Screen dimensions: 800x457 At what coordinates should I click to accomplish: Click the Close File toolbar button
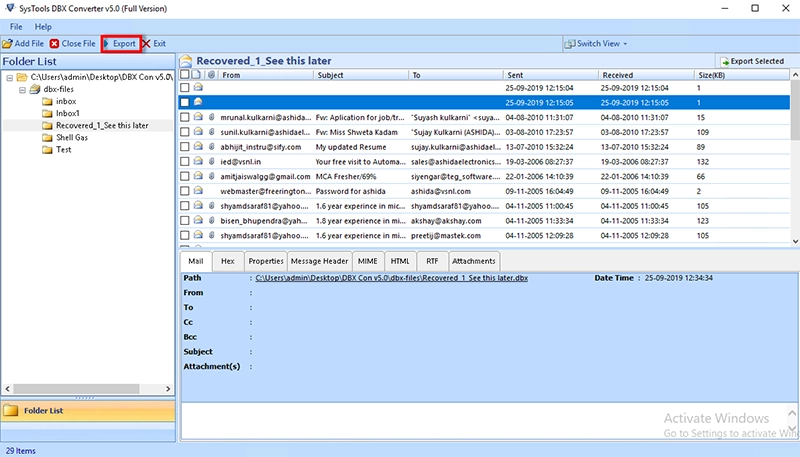[x=72, y=44]
